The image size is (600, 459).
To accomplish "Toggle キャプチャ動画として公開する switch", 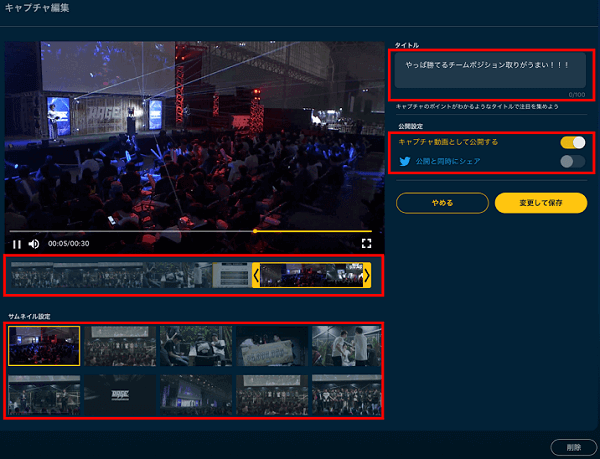I will click(x=572, y=142).
